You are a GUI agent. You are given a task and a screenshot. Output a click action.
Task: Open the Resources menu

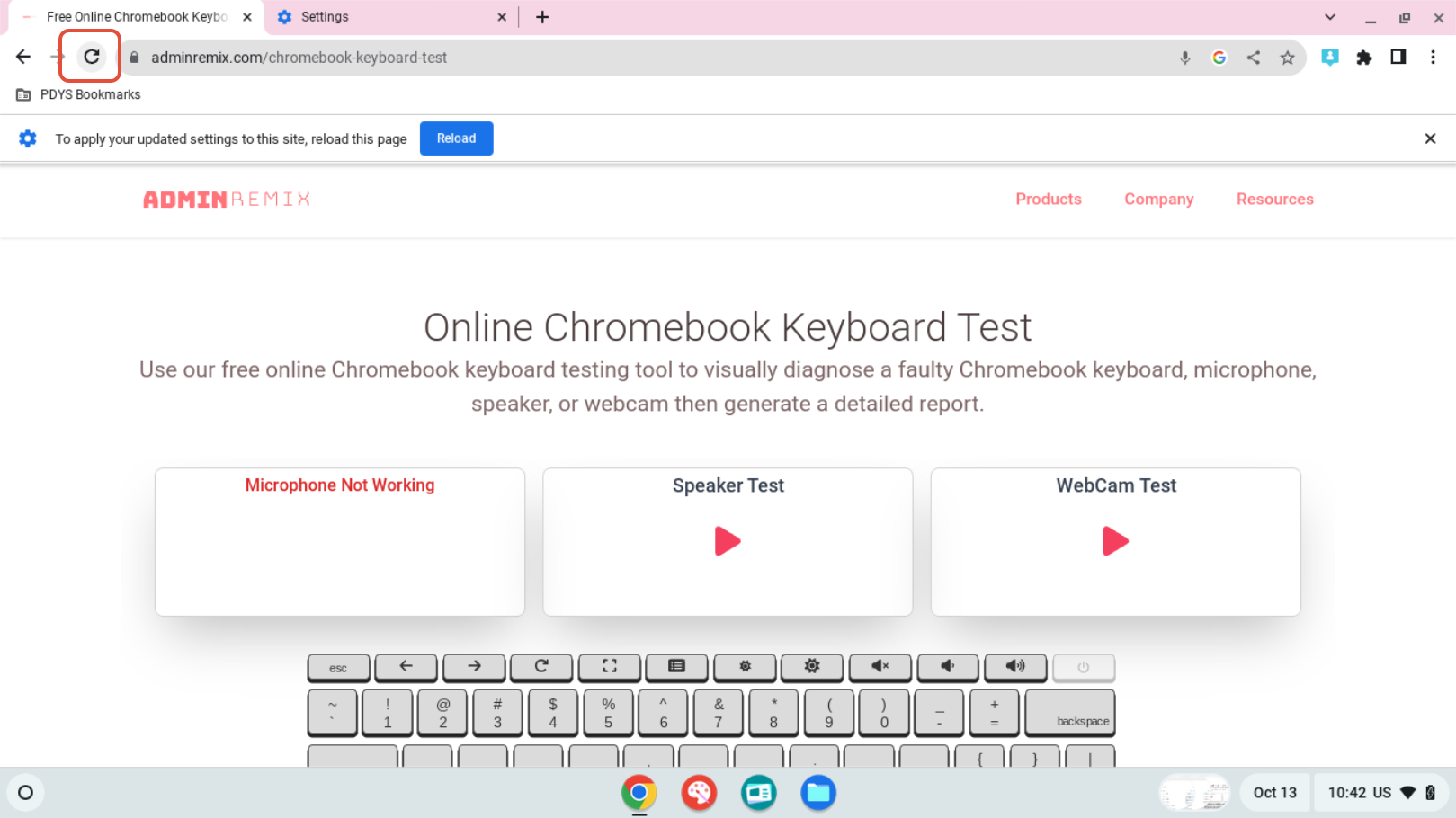click(x=1275, y=199)
